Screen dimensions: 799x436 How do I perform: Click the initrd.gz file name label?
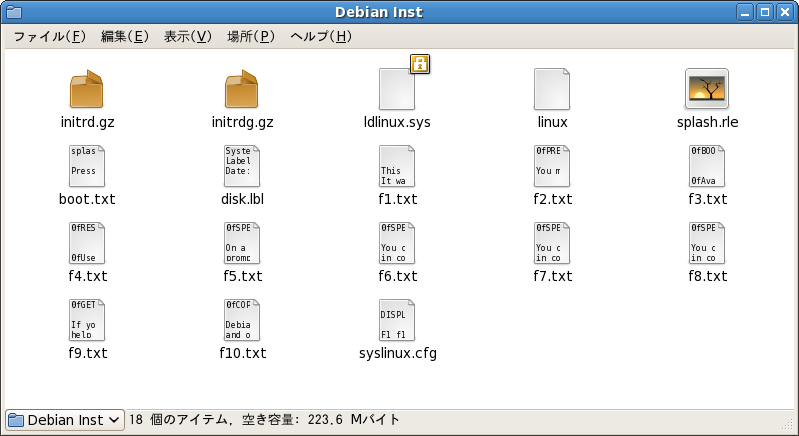click(x=87, y=122)
